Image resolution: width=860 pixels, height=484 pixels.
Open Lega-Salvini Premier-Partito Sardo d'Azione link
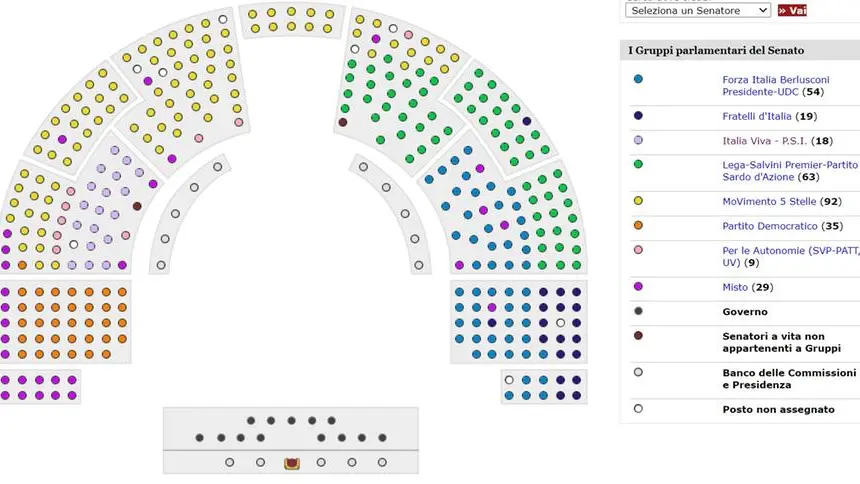click(x=789, y=170)
